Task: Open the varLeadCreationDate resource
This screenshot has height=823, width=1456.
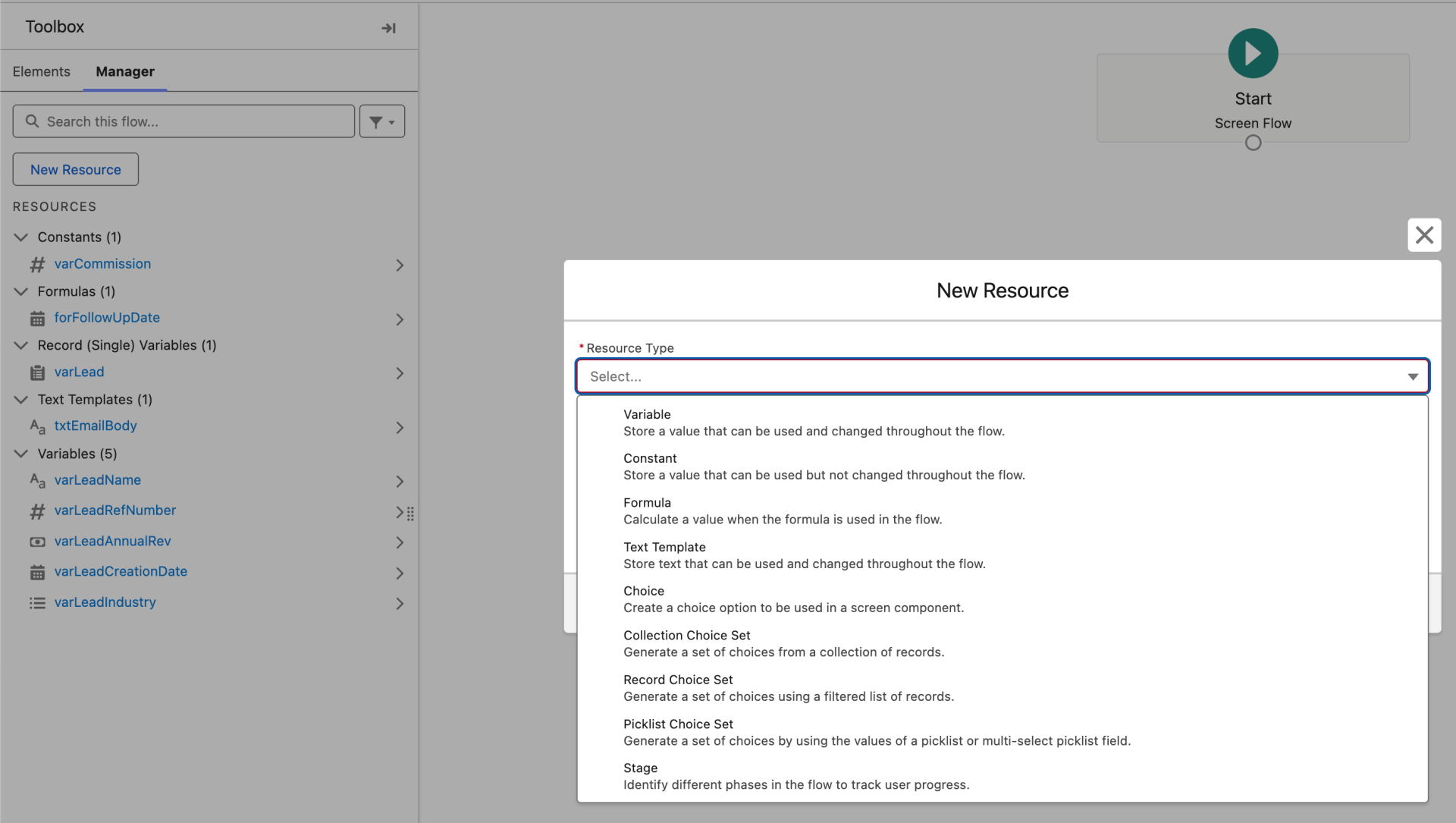Action: tap(121, 571)
